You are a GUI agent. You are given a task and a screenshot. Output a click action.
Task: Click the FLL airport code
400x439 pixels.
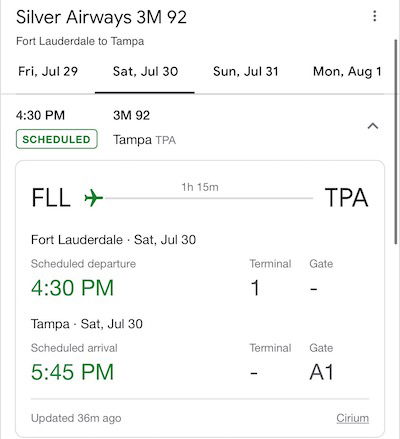(x=51, y=198)
